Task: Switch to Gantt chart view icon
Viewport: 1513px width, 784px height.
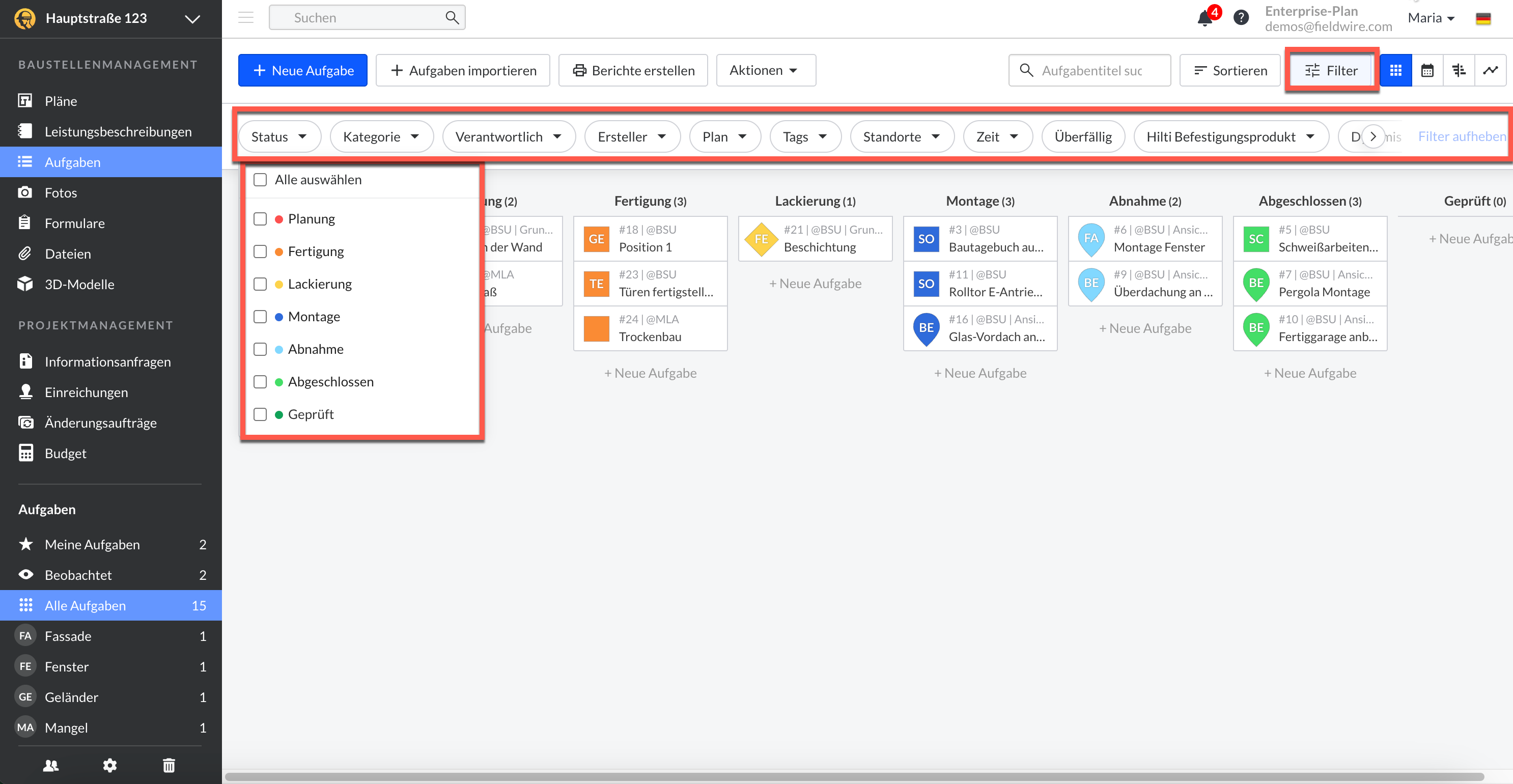Action: pyautogui.click(x=1459, y=70)
